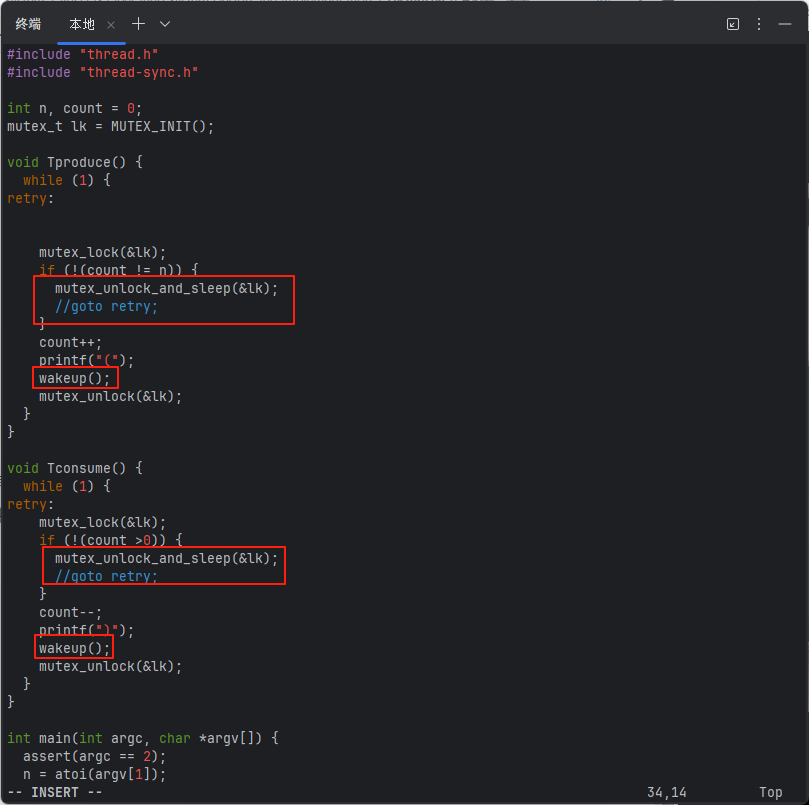Open the three-dot terminal options menu
The height and width of the screenshot is (805, 809).
tap(759, 23)
